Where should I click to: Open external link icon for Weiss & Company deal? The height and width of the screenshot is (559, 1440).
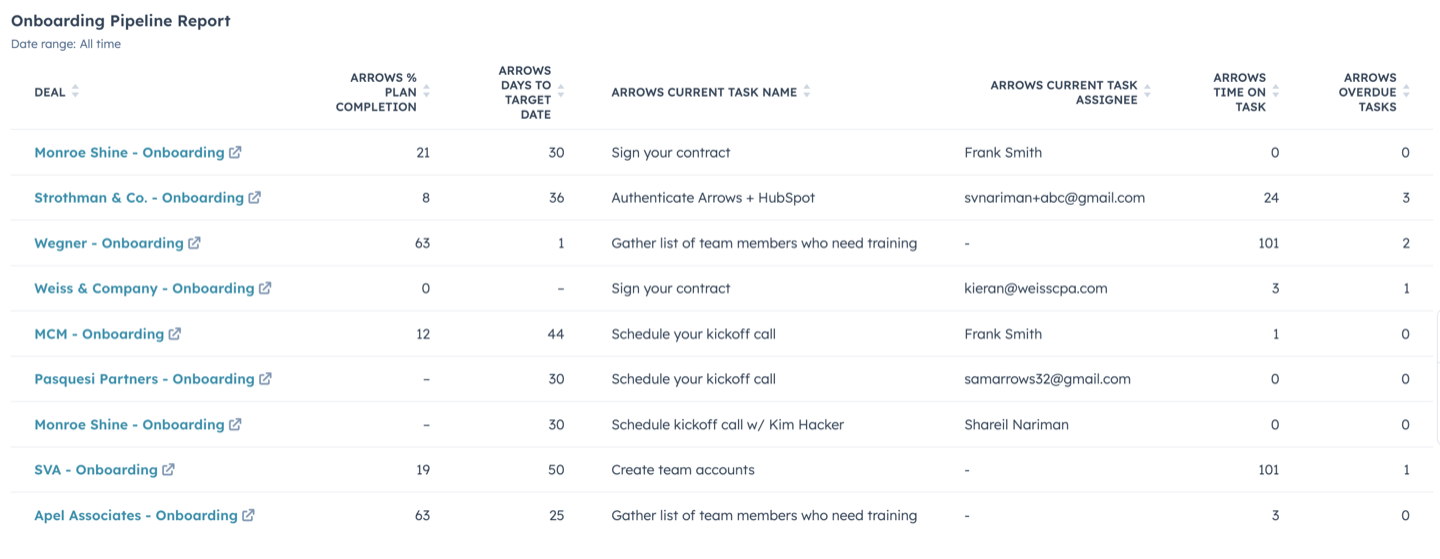coord(265,288)
